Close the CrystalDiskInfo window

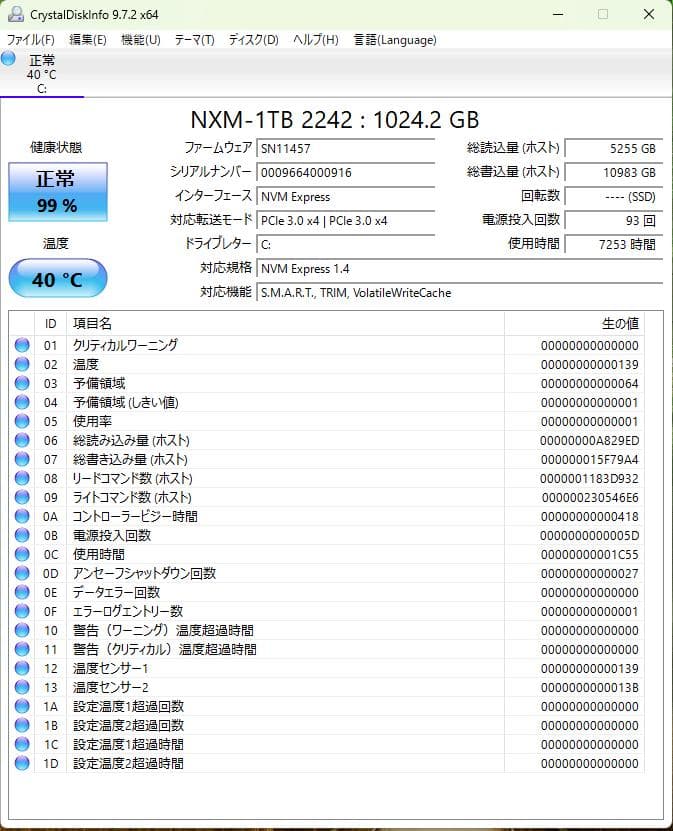tap(649, 14)
